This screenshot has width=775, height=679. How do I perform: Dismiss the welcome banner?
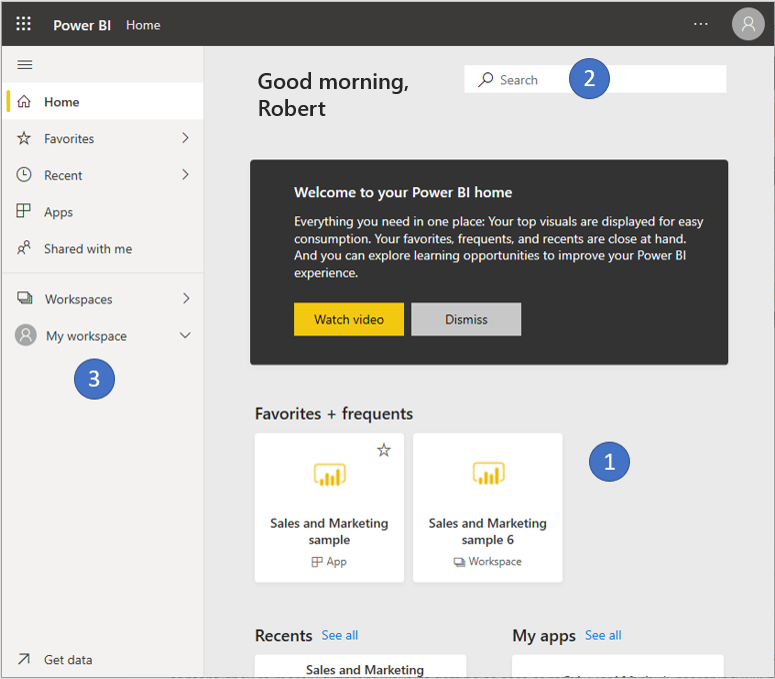466,319
